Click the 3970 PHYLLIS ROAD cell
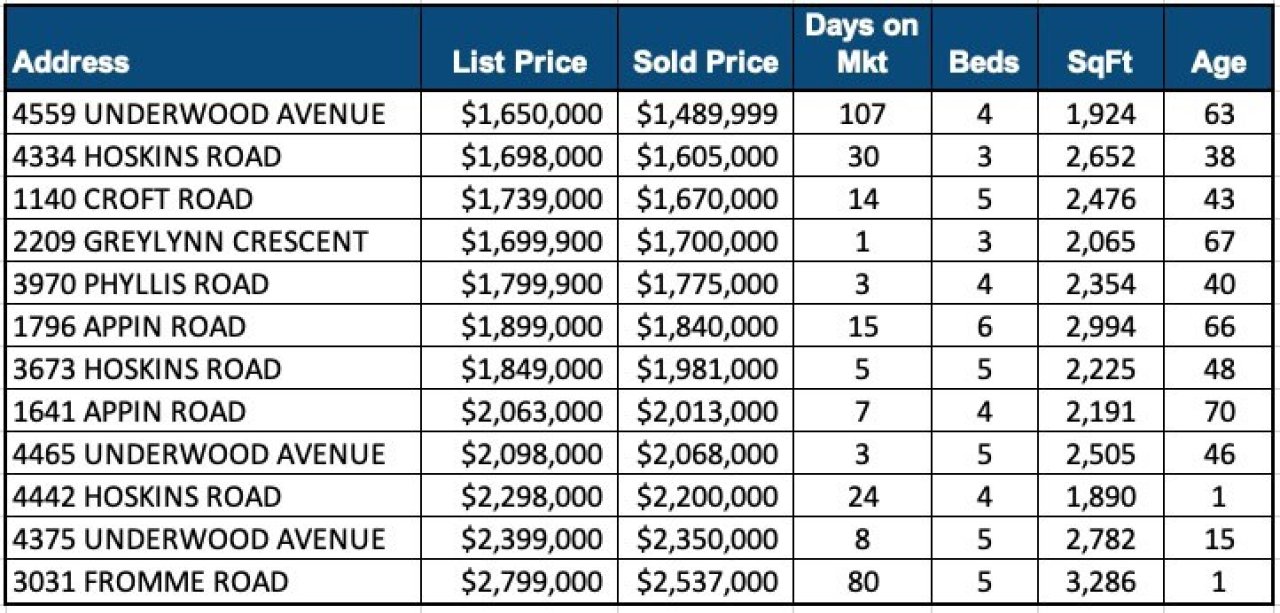Image resolution: width=1280 pixels, height=613 pixels. [141, 284]
